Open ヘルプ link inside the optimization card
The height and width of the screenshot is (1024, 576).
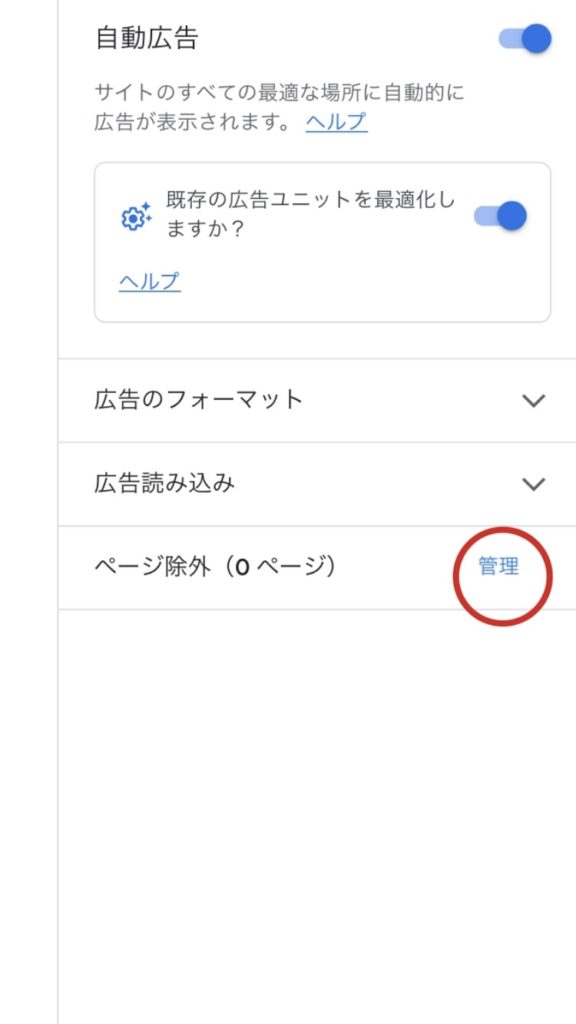tap(150, 281)
